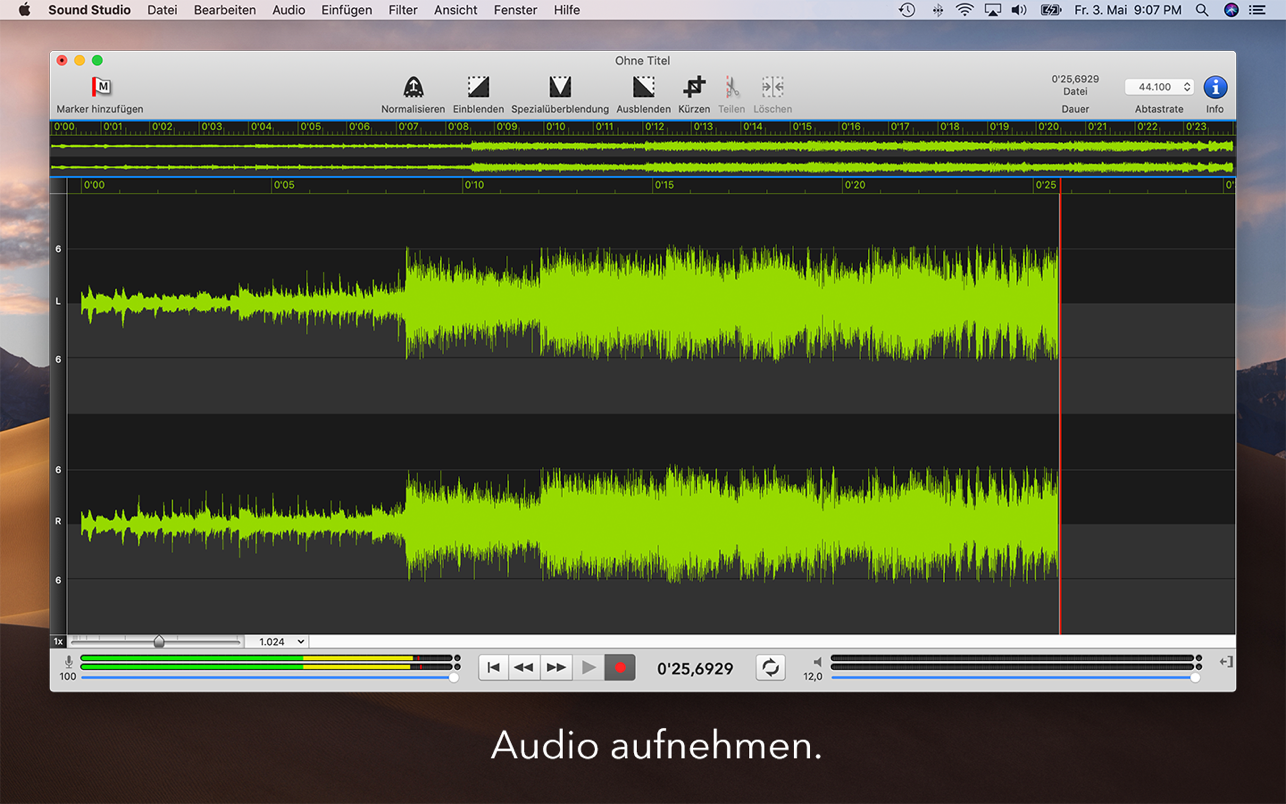
Task: Open the Info panel icon
Action: 1214,87
